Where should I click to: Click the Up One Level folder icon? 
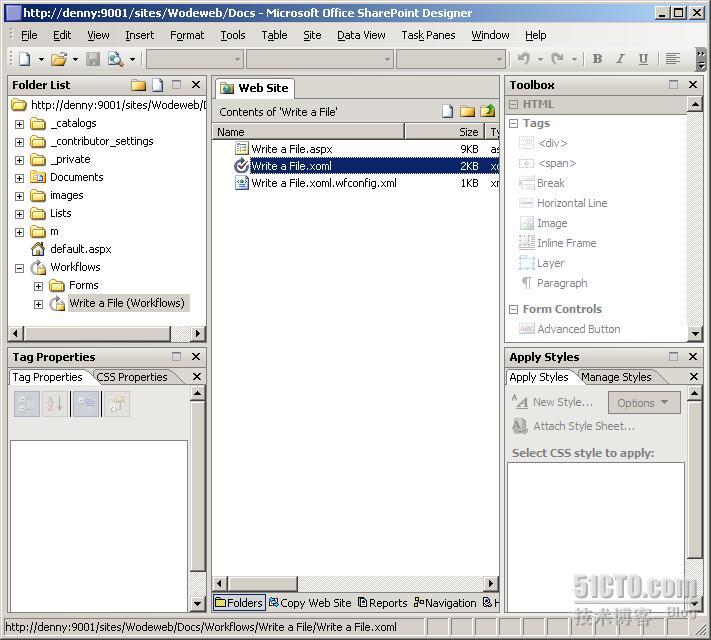488,111
